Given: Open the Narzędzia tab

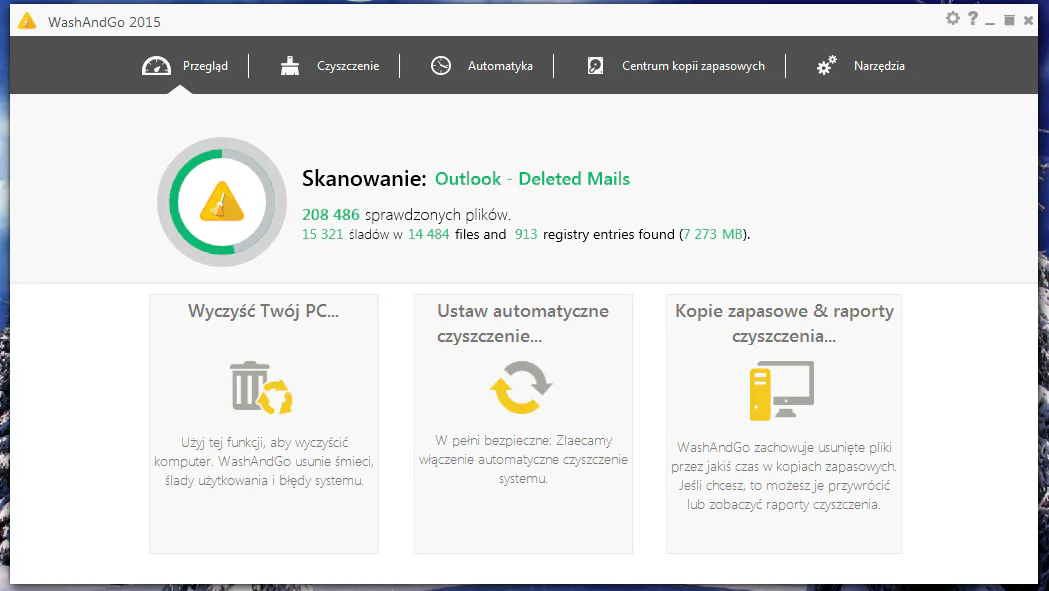Looking at the screenshot, I should point(860,66).
